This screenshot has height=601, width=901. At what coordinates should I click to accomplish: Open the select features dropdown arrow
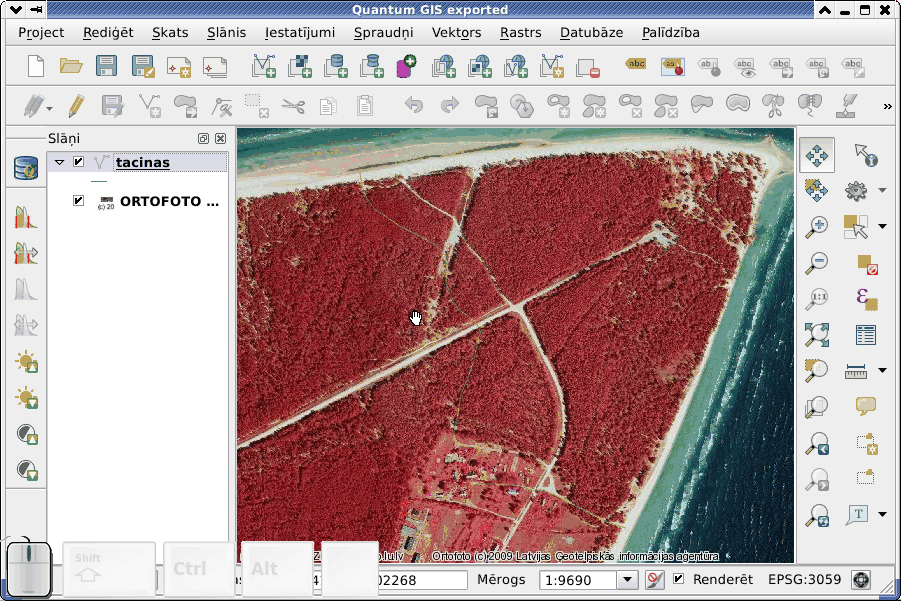883,226
